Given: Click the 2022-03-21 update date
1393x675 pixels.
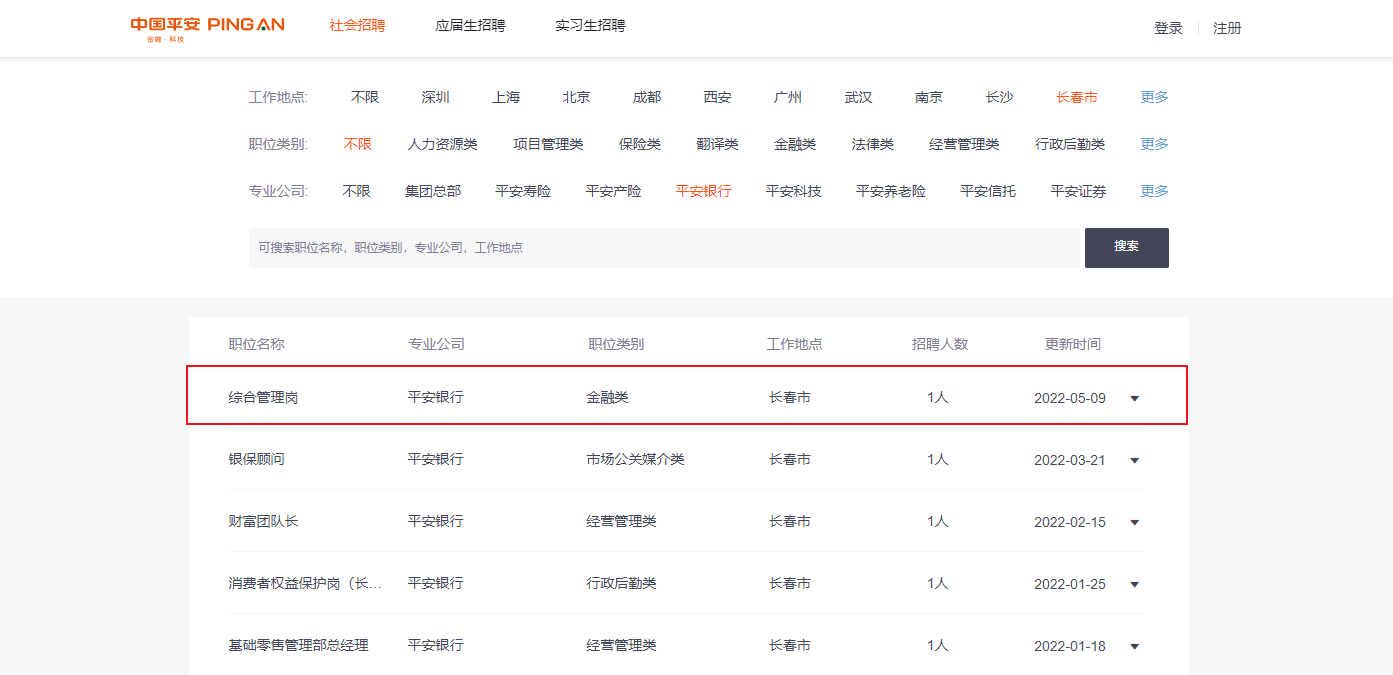Looking at the screenshot, I should click(1070, 460).
